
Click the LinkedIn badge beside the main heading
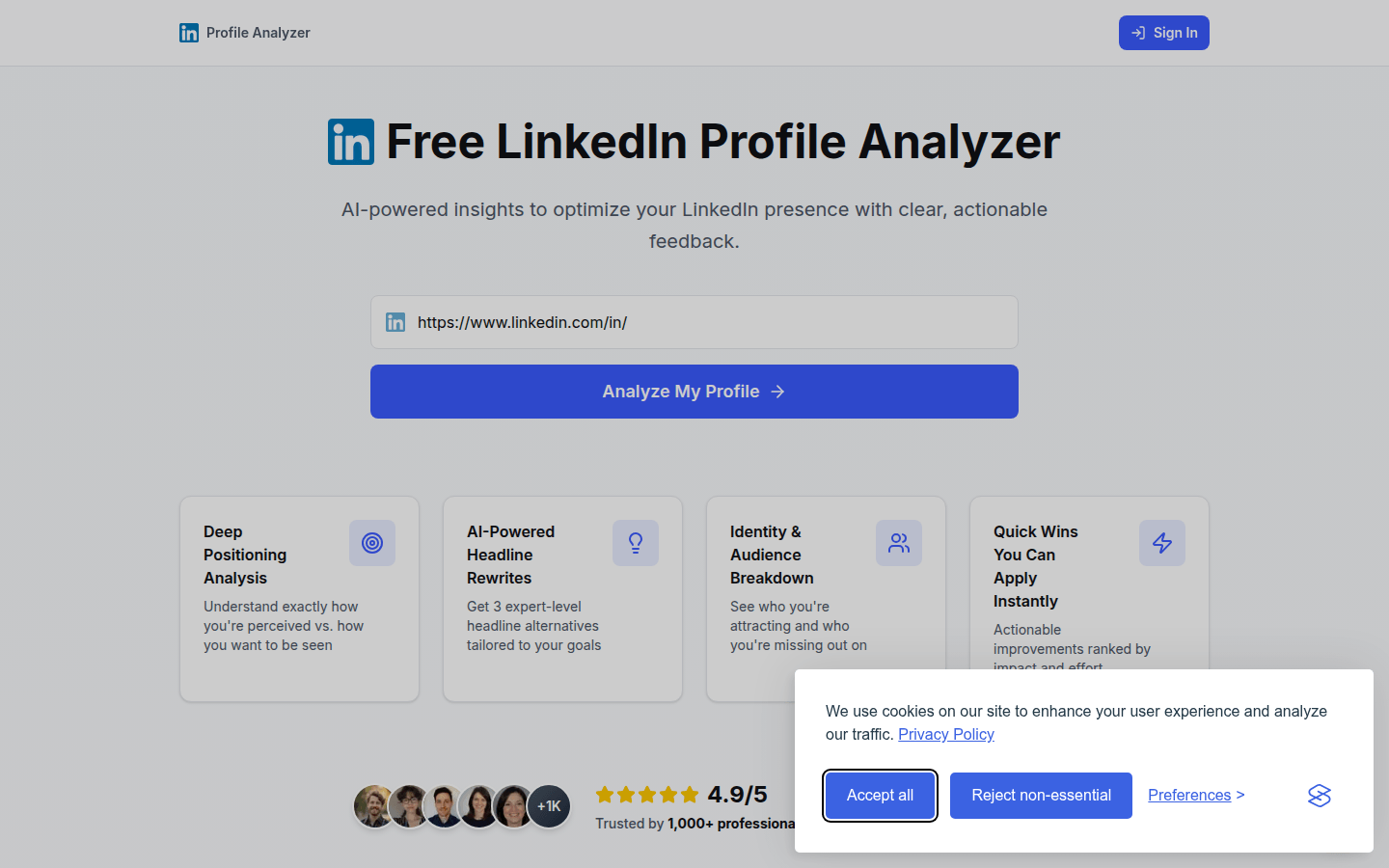(x=350, y=141)
